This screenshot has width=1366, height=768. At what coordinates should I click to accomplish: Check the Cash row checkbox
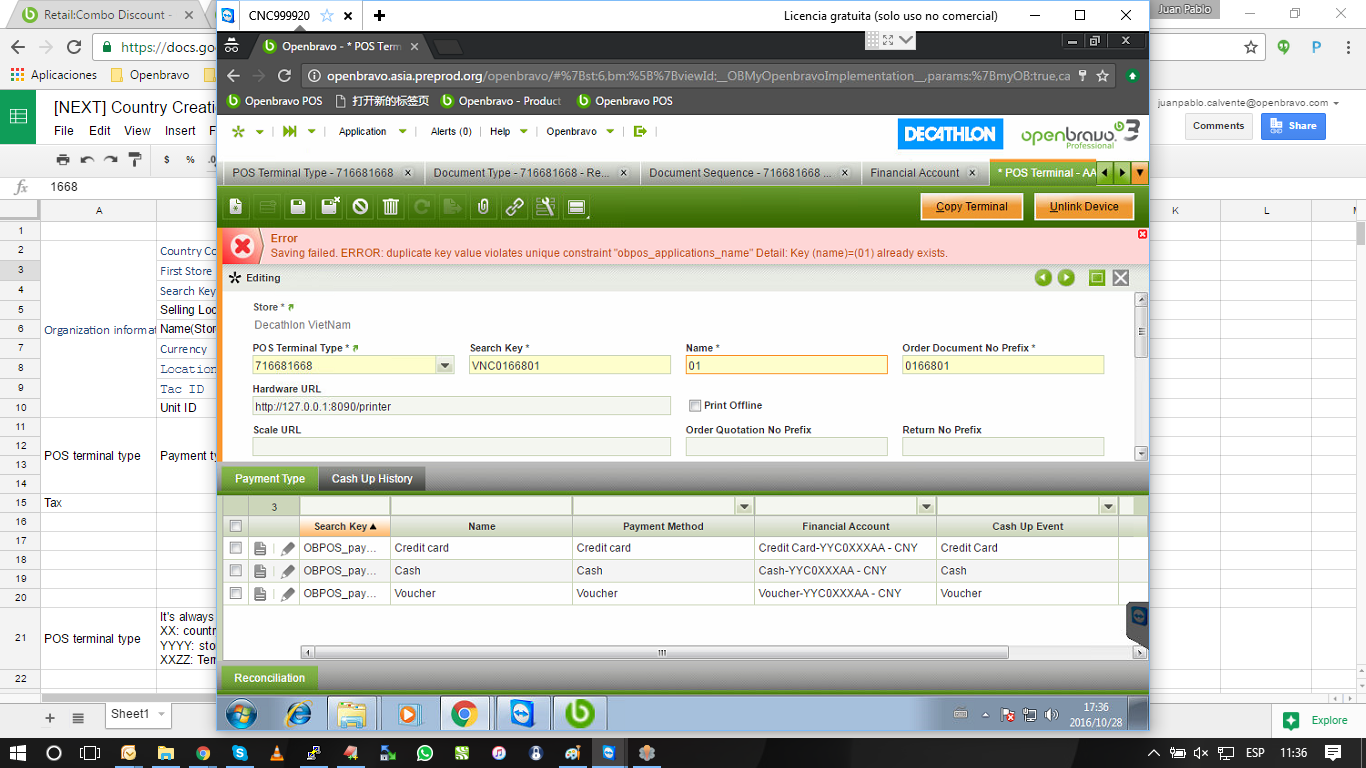236,571
